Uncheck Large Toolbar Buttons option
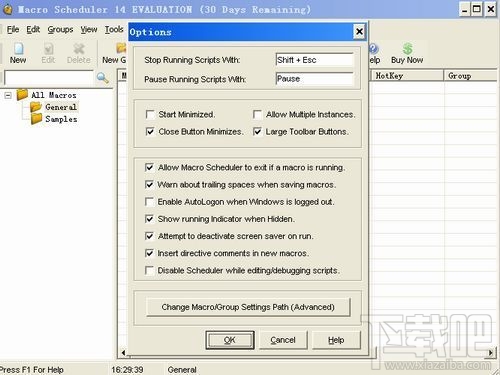This screenshot has width=500, height=375. (257, 132)
